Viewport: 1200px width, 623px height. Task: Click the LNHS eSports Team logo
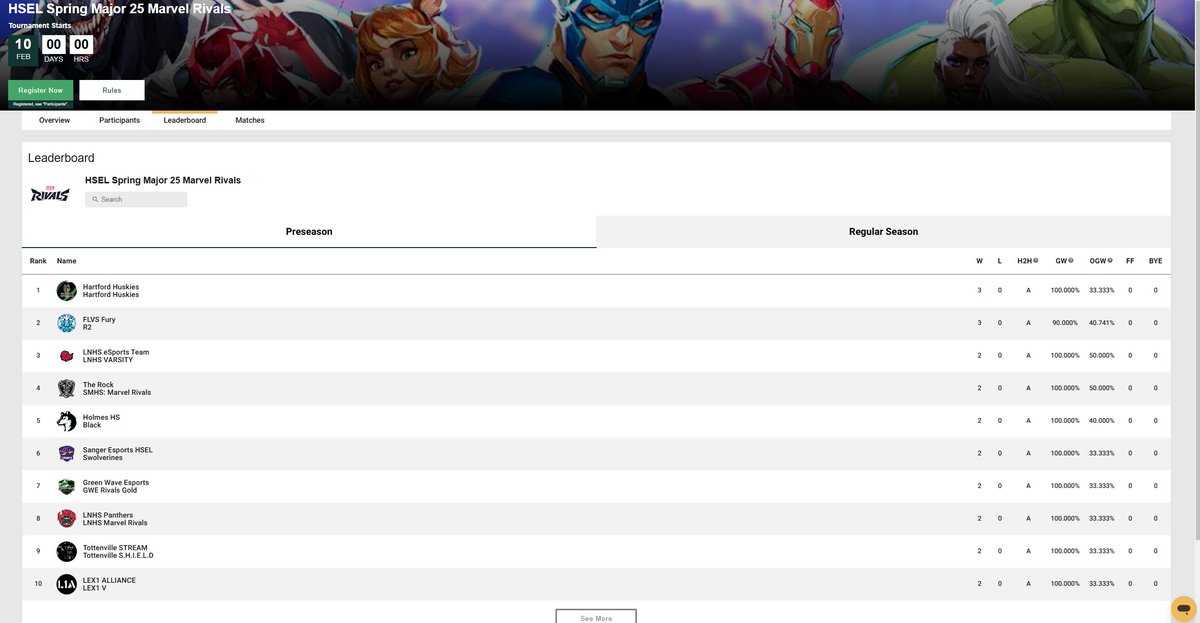click(x=66, y=355)
